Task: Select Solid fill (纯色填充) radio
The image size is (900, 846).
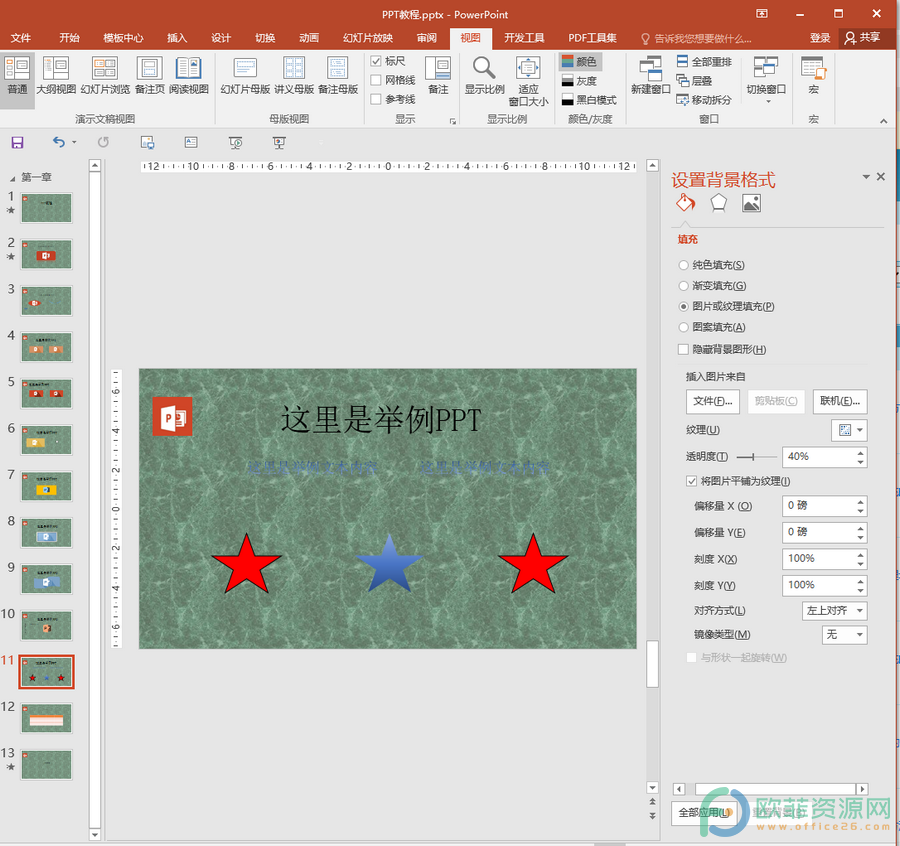Action: click(683, 265)
